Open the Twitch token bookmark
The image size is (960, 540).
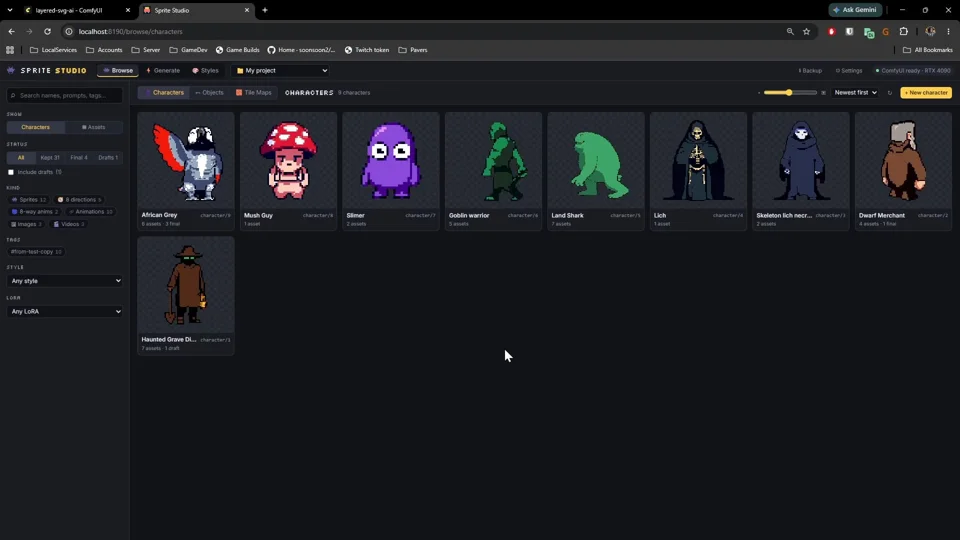point(367,50)
